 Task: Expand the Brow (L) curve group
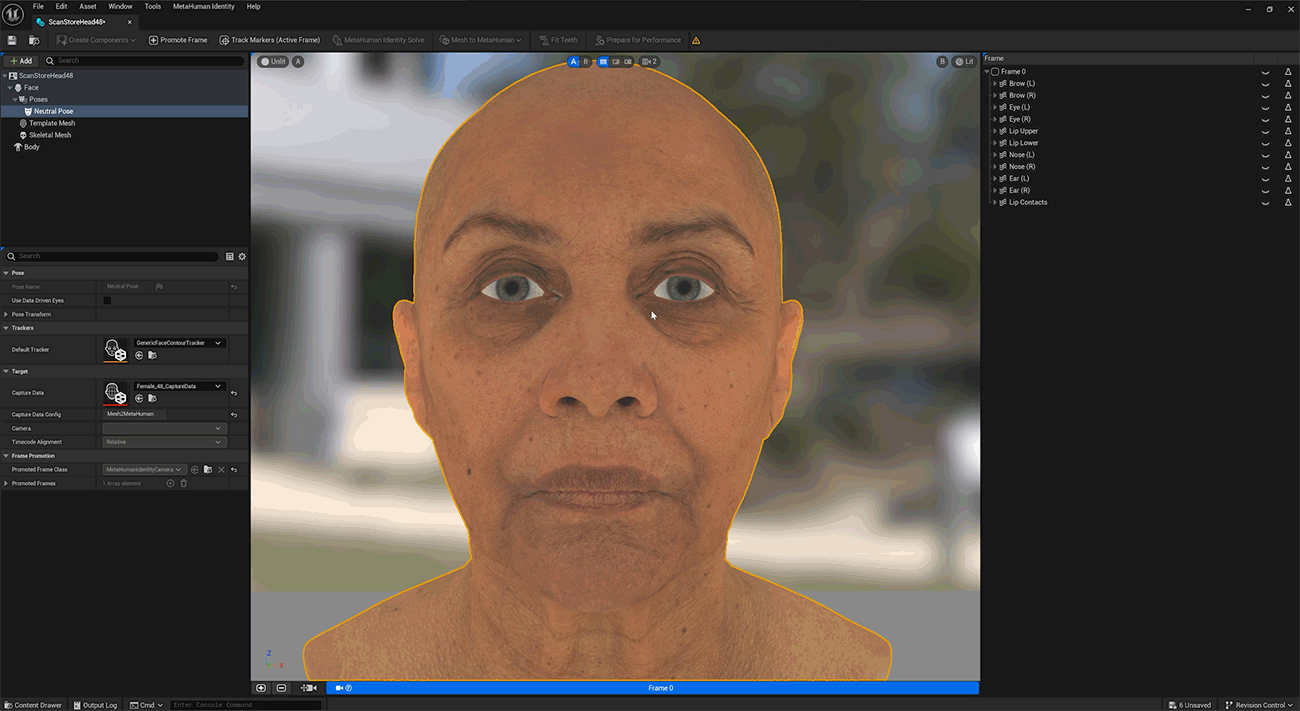click(994, 84)
